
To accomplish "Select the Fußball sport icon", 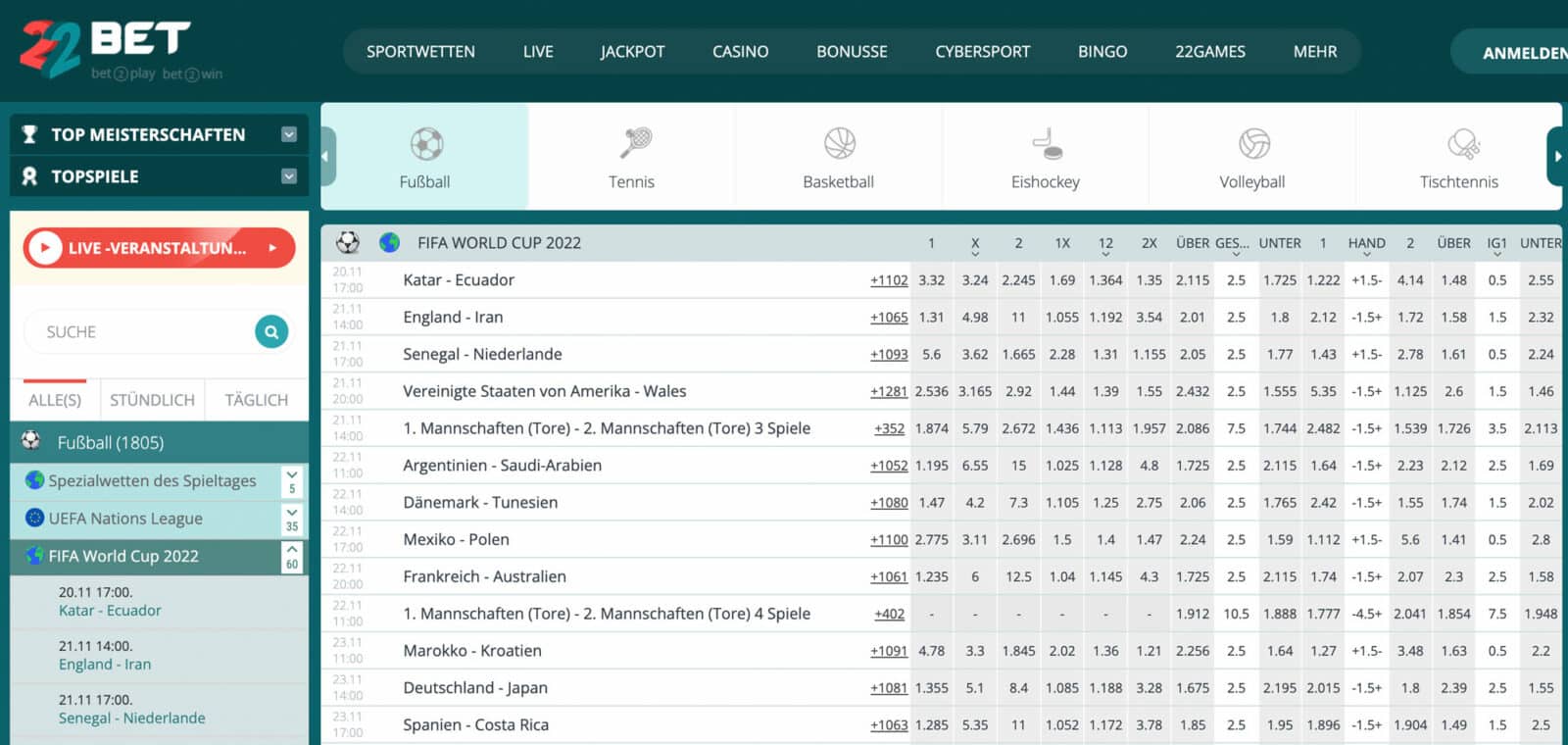I will (x=425, y=144).
